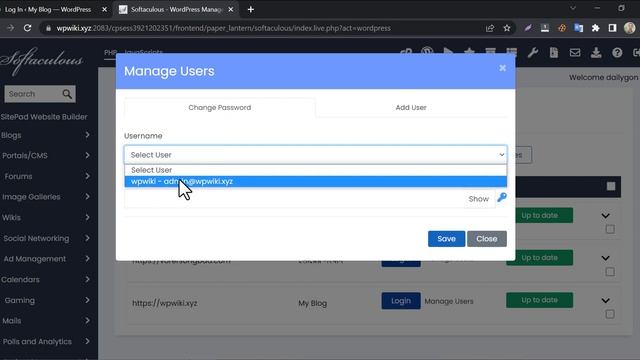Close the Softaculous WordPress Manager tab
Viewport: 640px width, 360px height.
click(x=231, y=9)
